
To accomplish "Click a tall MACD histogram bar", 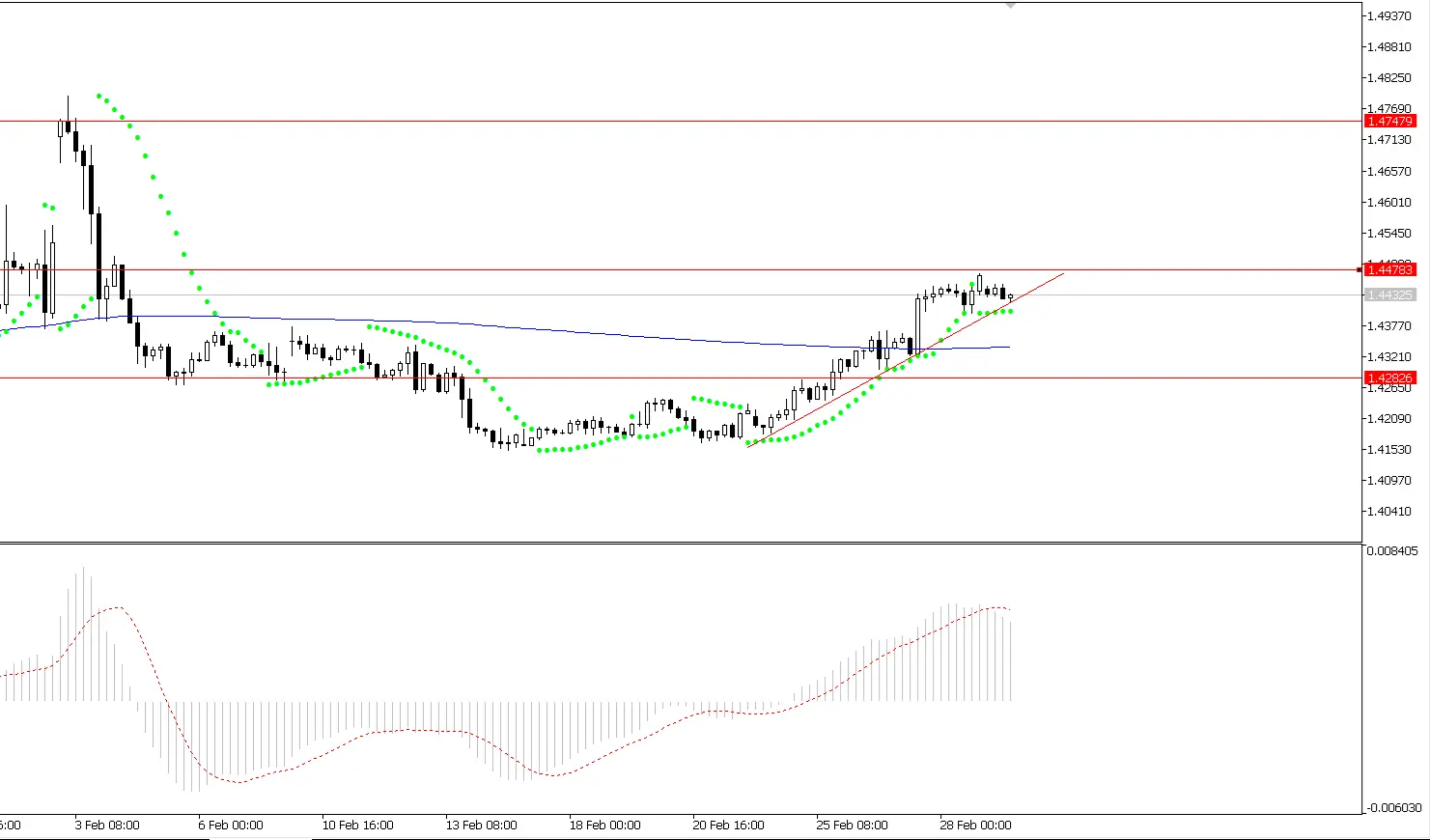I will pyautogui.click(x=84, y=628).
